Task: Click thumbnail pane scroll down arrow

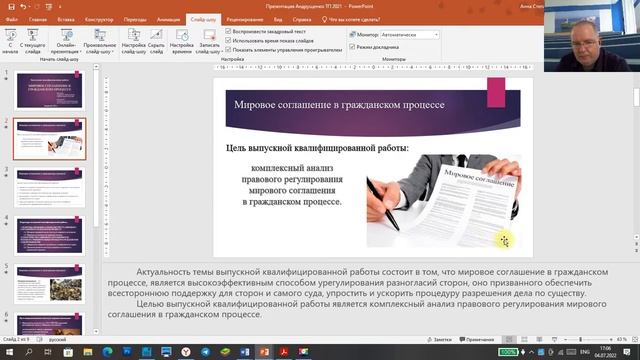Action: (x=96, y=331)
